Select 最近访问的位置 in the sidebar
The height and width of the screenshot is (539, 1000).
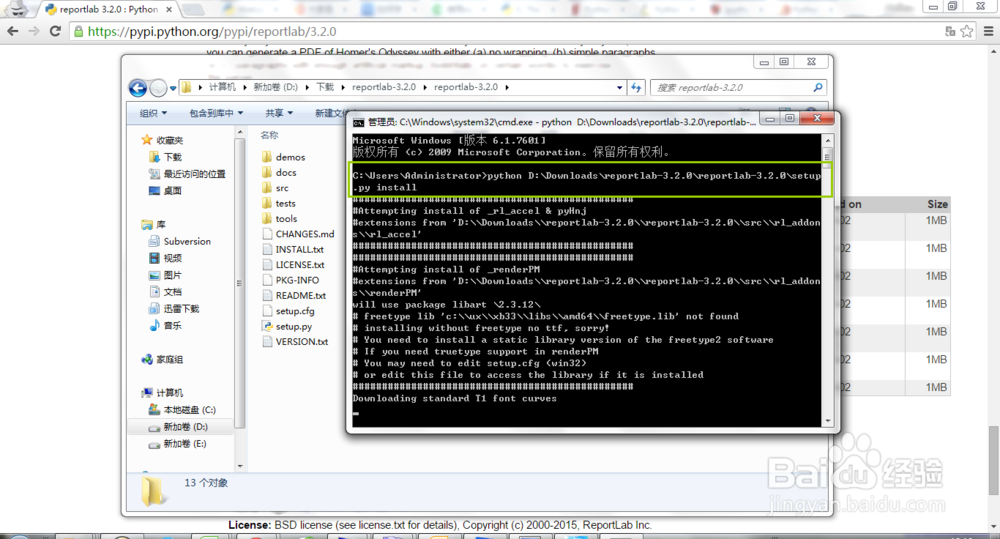(188, 174)
